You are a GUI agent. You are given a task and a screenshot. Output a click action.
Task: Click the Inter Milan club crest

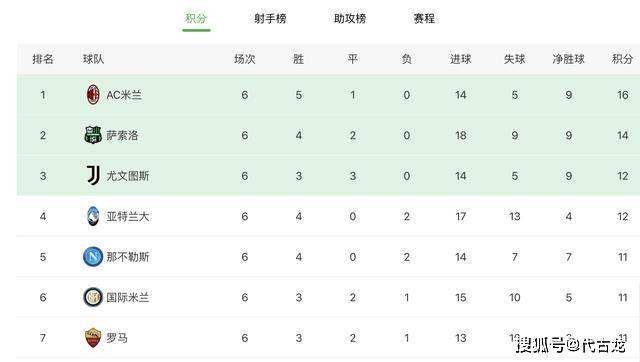click(93, 297)
